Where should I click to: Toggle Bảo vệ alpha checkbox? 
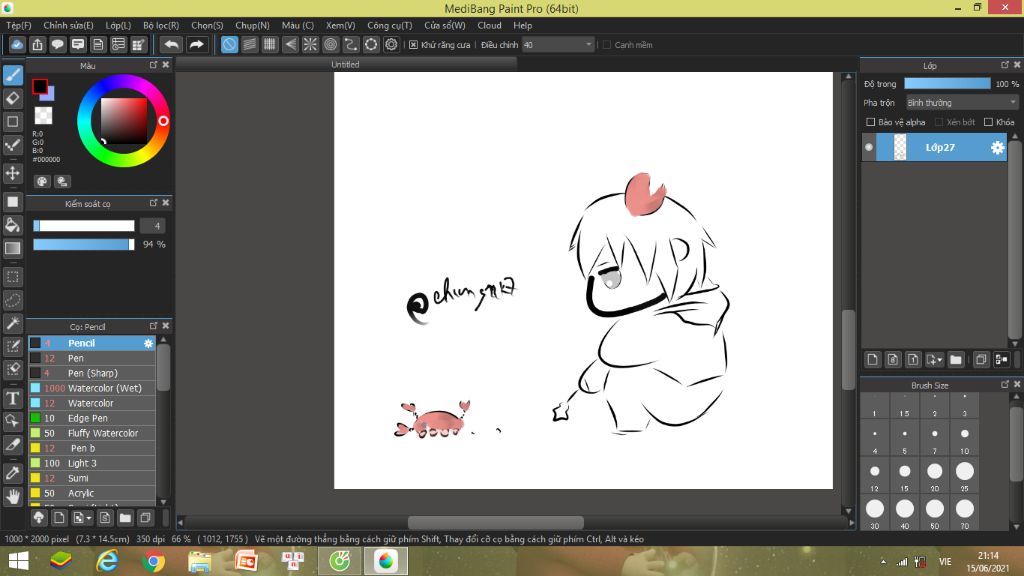pos(871,122)
